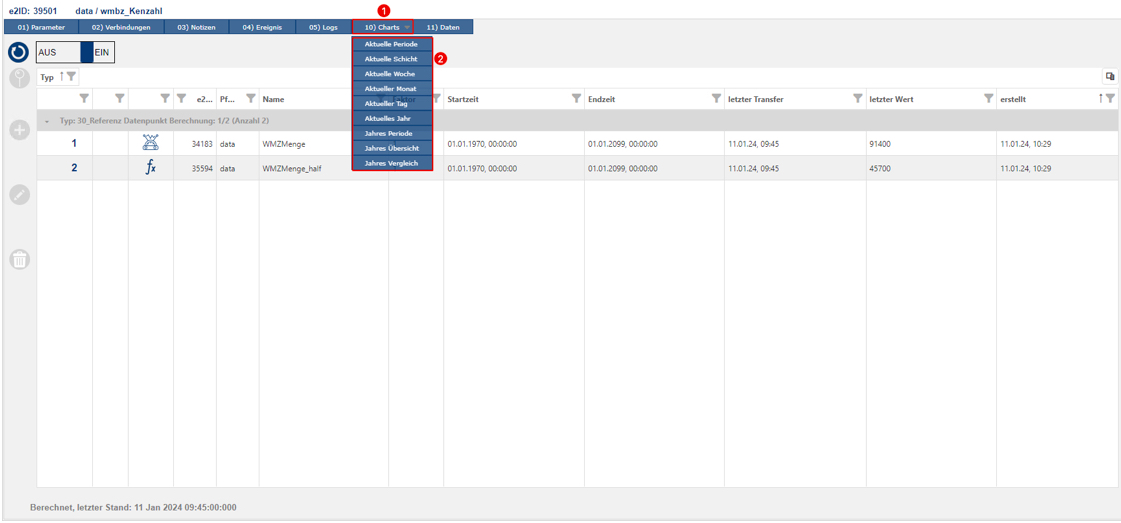Screen dimensions: 1121x523
Task: Open the 05) Logs tab
Action: coord(323,27)
